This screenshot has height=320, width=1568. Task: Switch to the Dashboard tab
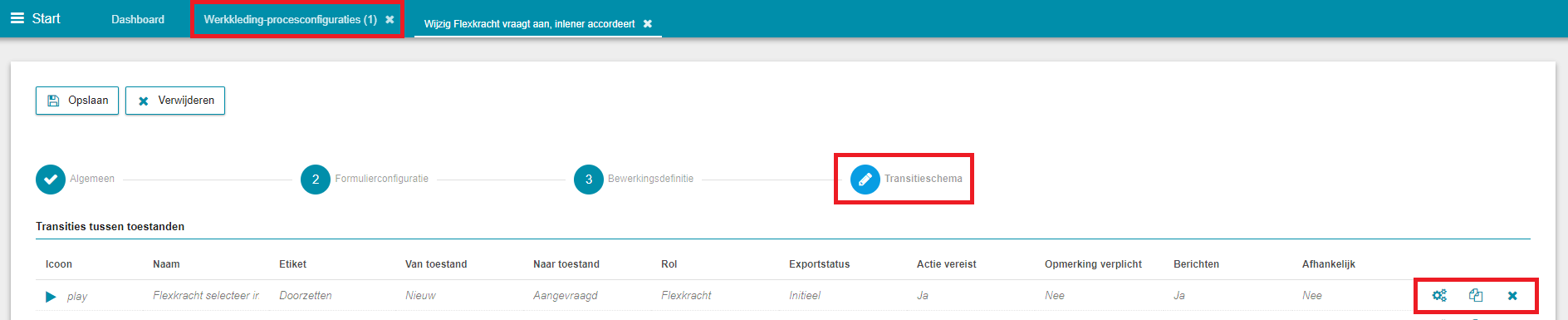[x=138, y=19]
